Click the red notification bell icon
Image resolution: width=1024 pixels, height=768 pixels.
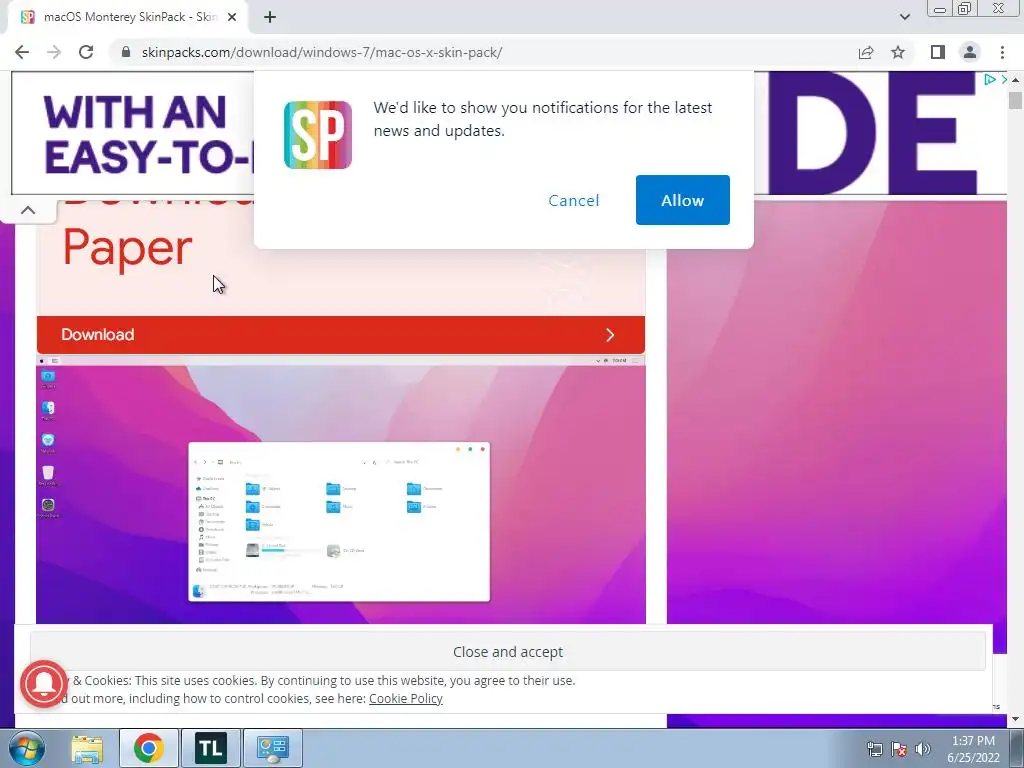(44, 684)
